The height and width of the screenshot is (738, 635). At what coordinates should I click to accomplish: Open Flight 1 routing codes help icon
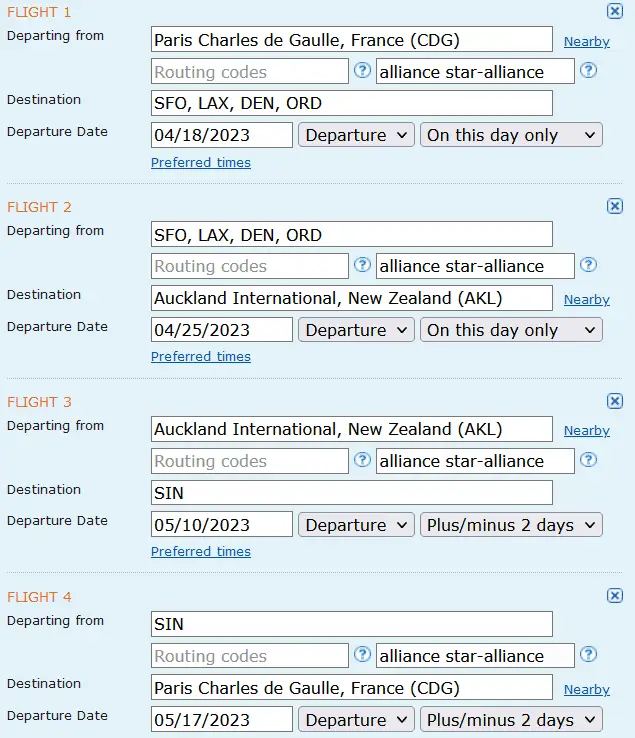363,71
